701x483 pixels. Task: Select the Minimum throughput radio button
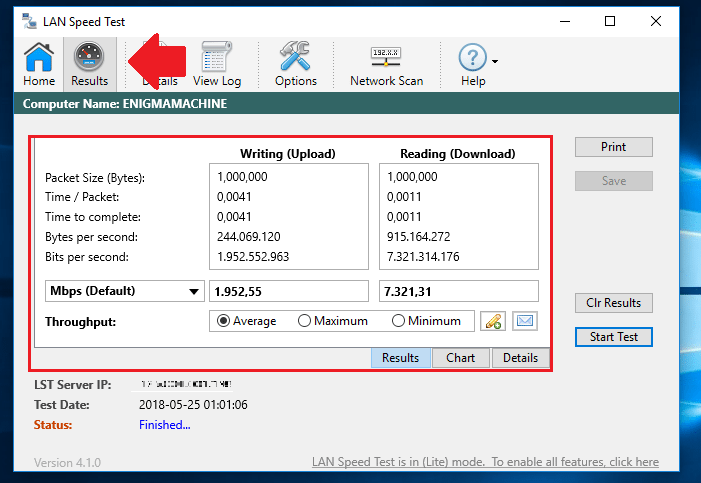(x=426, y=321)
